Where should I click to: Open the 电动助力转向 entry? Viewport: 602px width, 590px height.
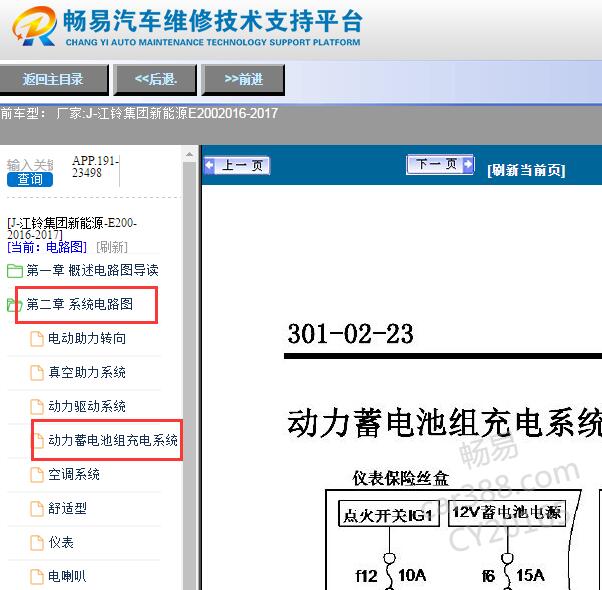(87, 338)
